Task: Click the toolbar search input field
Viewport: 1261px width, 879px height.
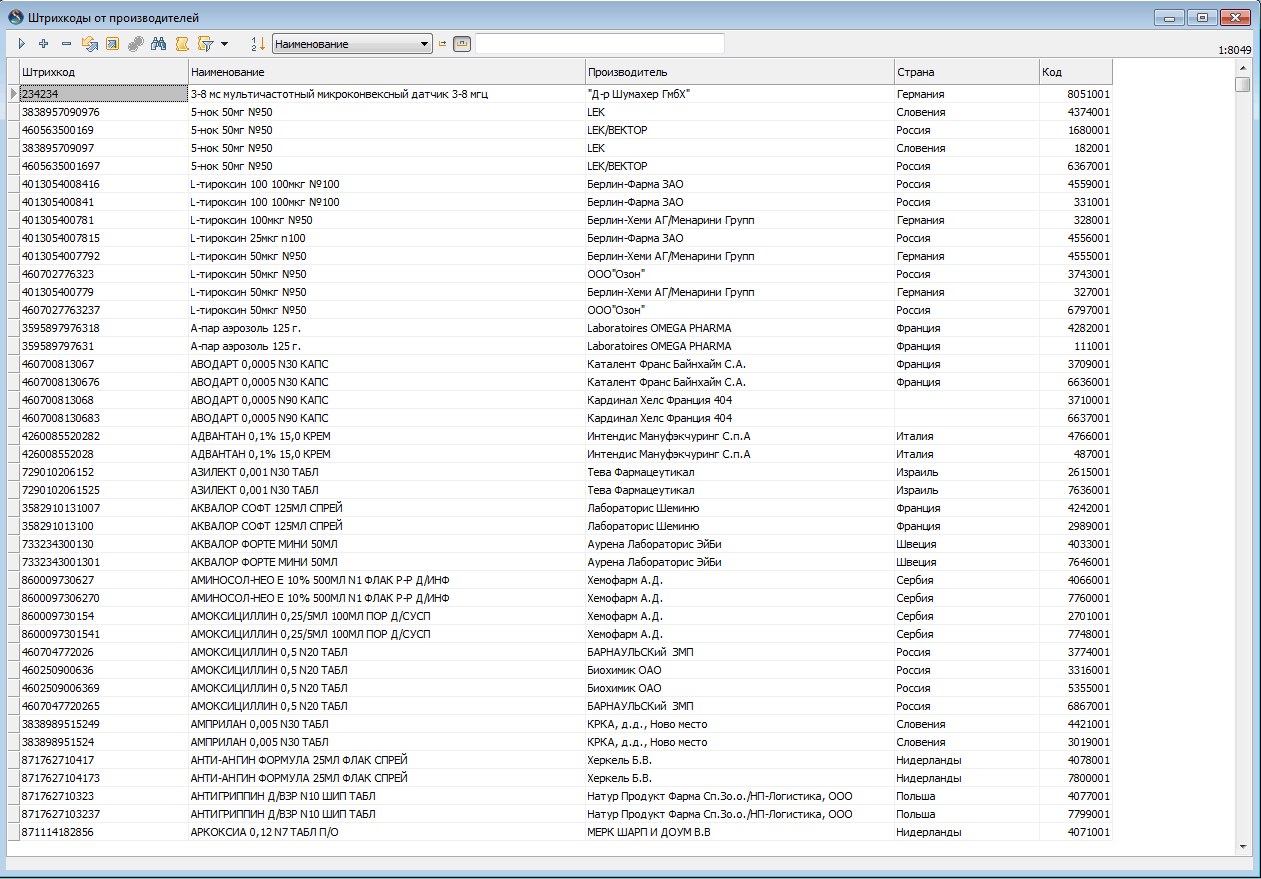Action: pyautogui.click(x=600, y=44)
